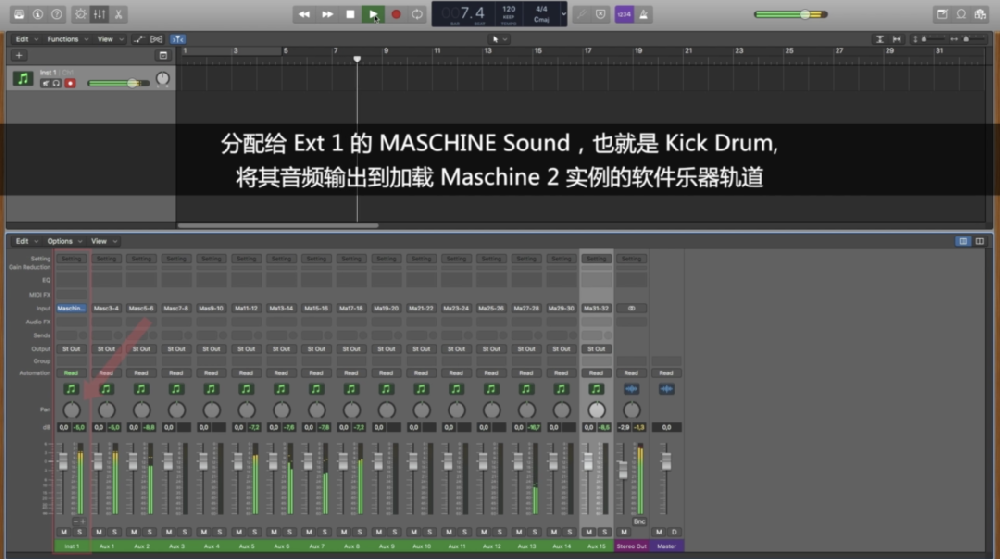Toggle Cycle mode button
Screen dimensions: 1000x559
417,14
